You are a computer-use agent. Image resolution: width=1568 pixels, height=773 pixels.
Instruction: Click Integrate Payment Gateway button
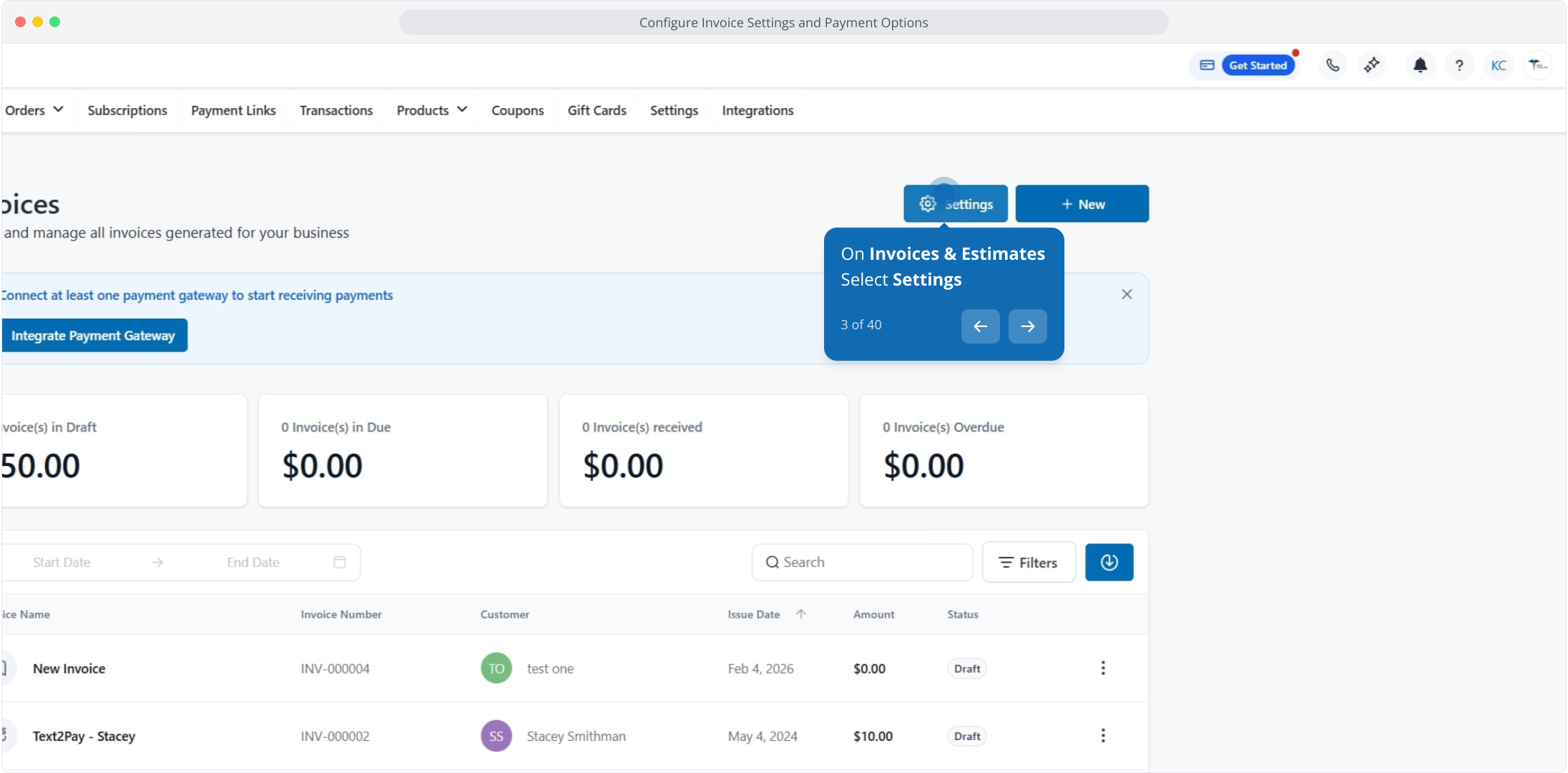pyautogui.click(x=93, y=336)
